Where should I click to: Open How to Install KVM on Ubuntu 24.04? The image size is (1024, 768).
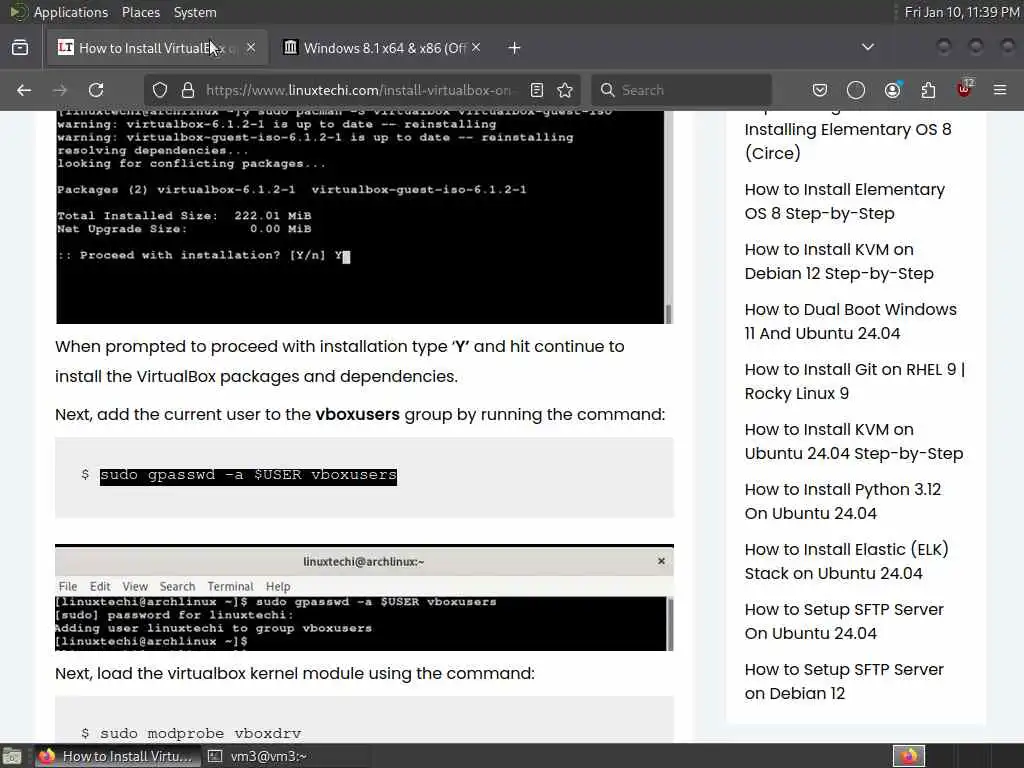[x=854, y=441]
